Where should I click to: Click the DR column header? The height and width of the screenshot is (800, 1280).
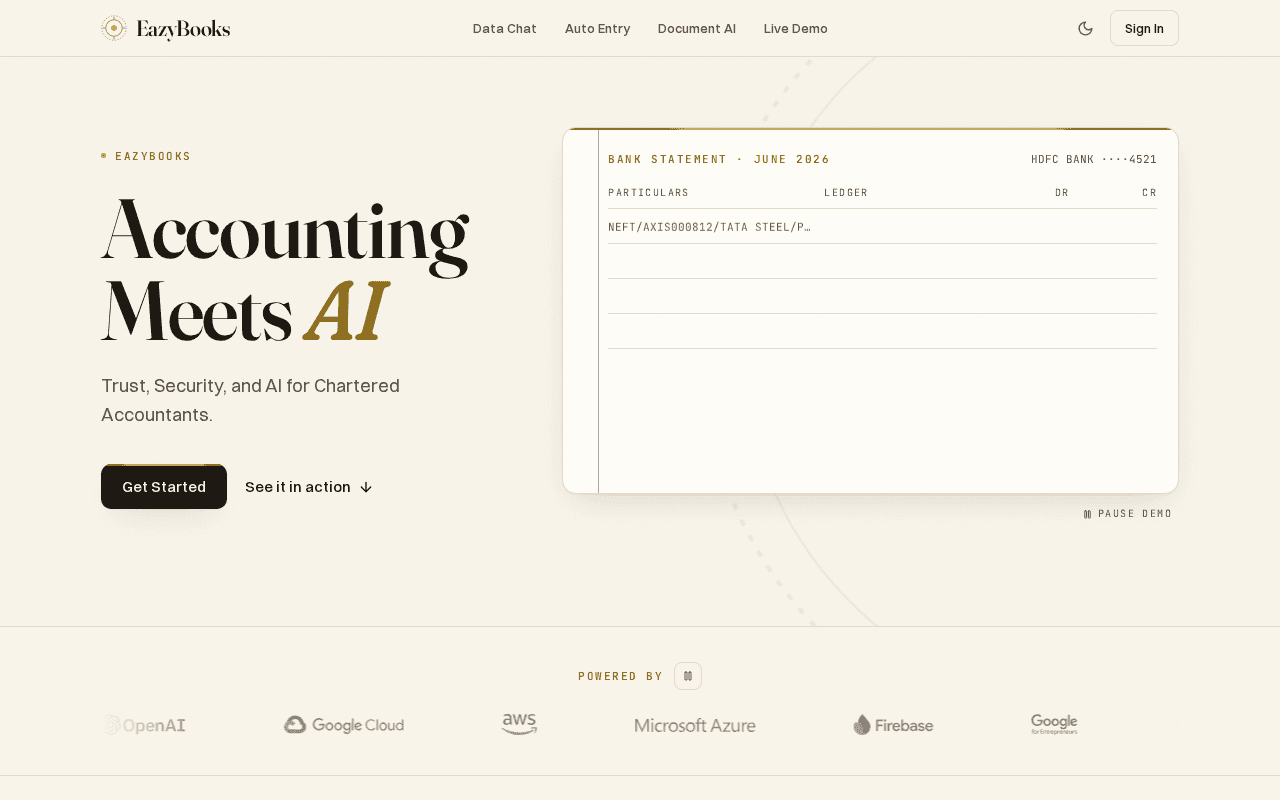(x=1062, y=192)
